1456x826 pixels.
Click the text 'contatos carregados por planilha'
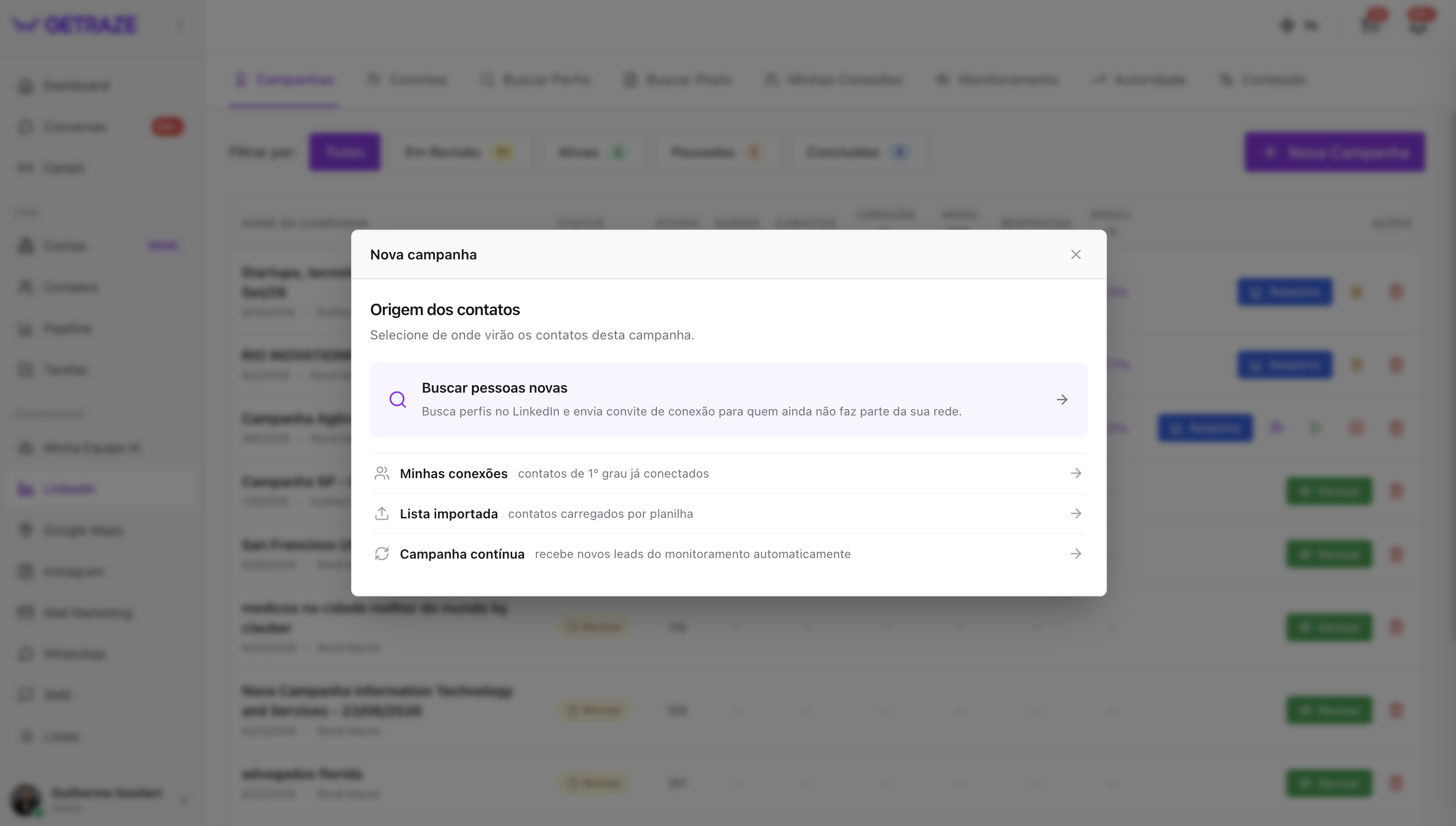pyautogui.click(x=600, y=513)
